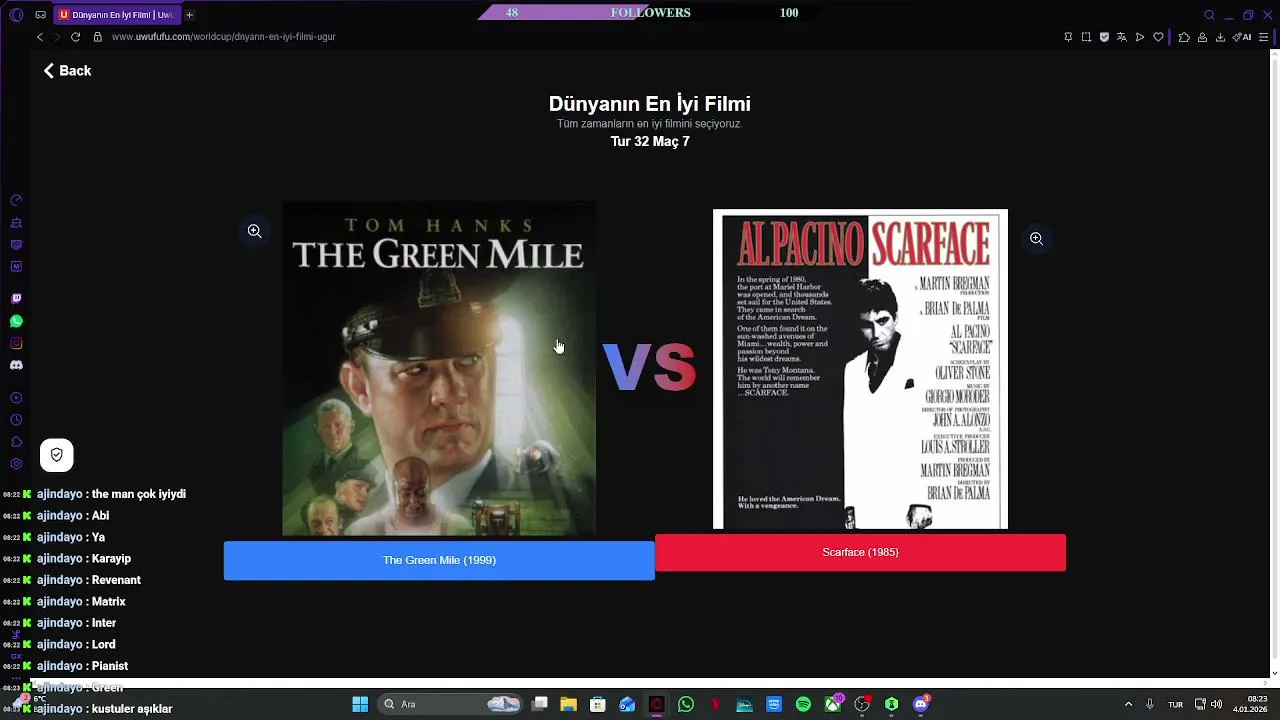View site security lock info
Screen dimensions: 1280x720
tap(97, 37)
